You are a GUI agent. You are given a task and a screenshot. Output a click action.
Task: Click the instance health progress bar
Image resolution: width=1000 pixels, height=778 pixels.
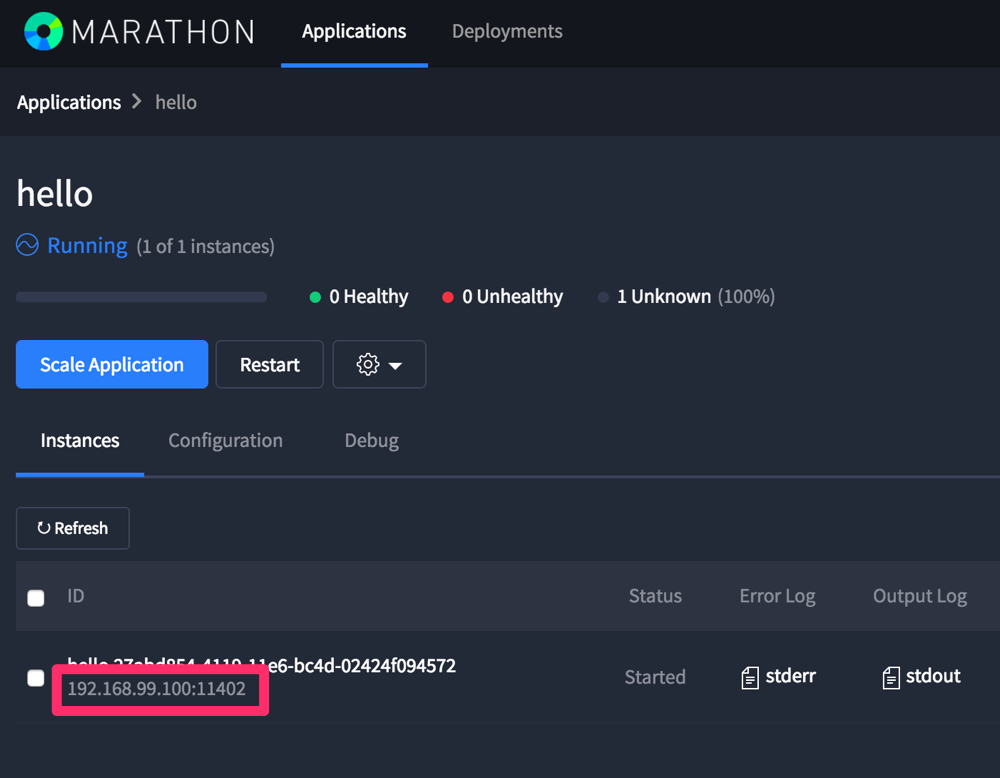[x=141, y=297]
